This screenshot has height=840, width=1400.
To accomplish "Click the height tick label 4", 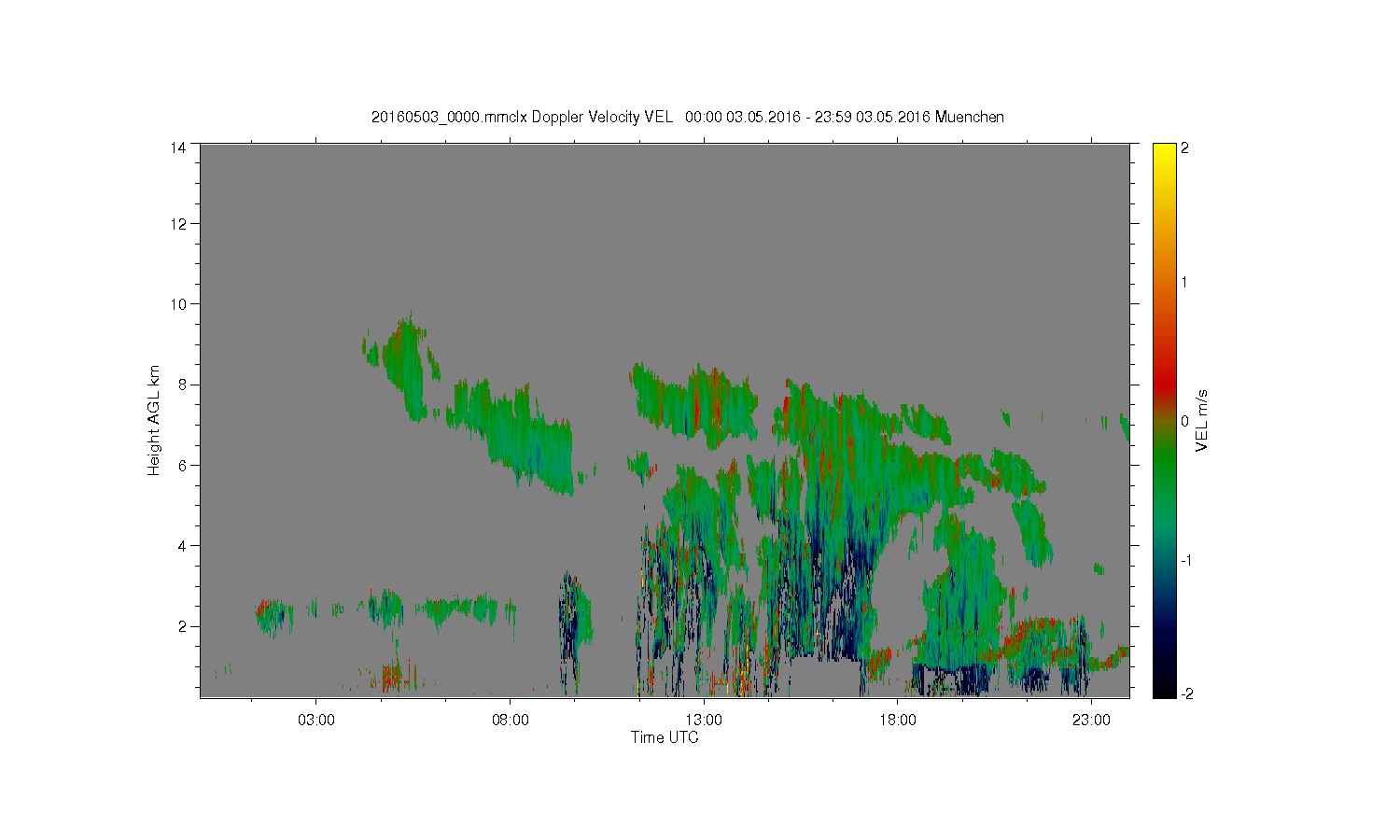I will 181,545.
